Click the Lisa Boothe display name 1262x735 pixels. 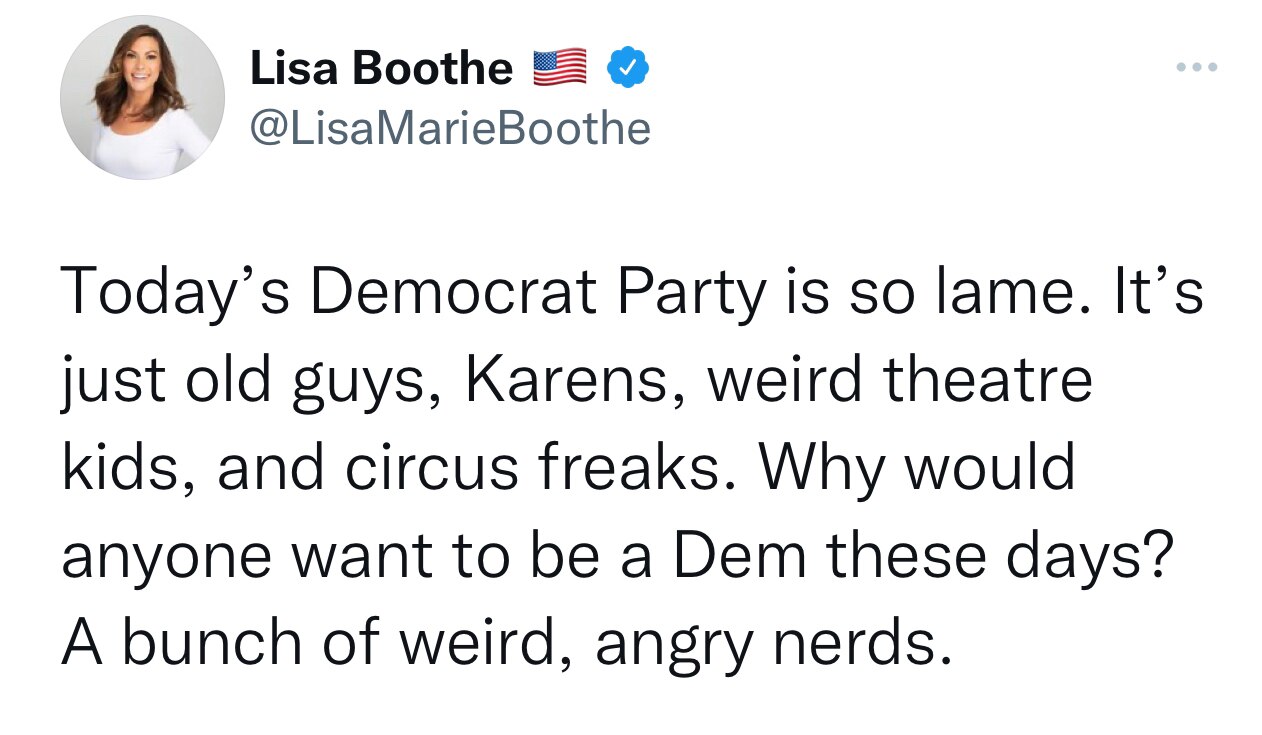(380, 68)
